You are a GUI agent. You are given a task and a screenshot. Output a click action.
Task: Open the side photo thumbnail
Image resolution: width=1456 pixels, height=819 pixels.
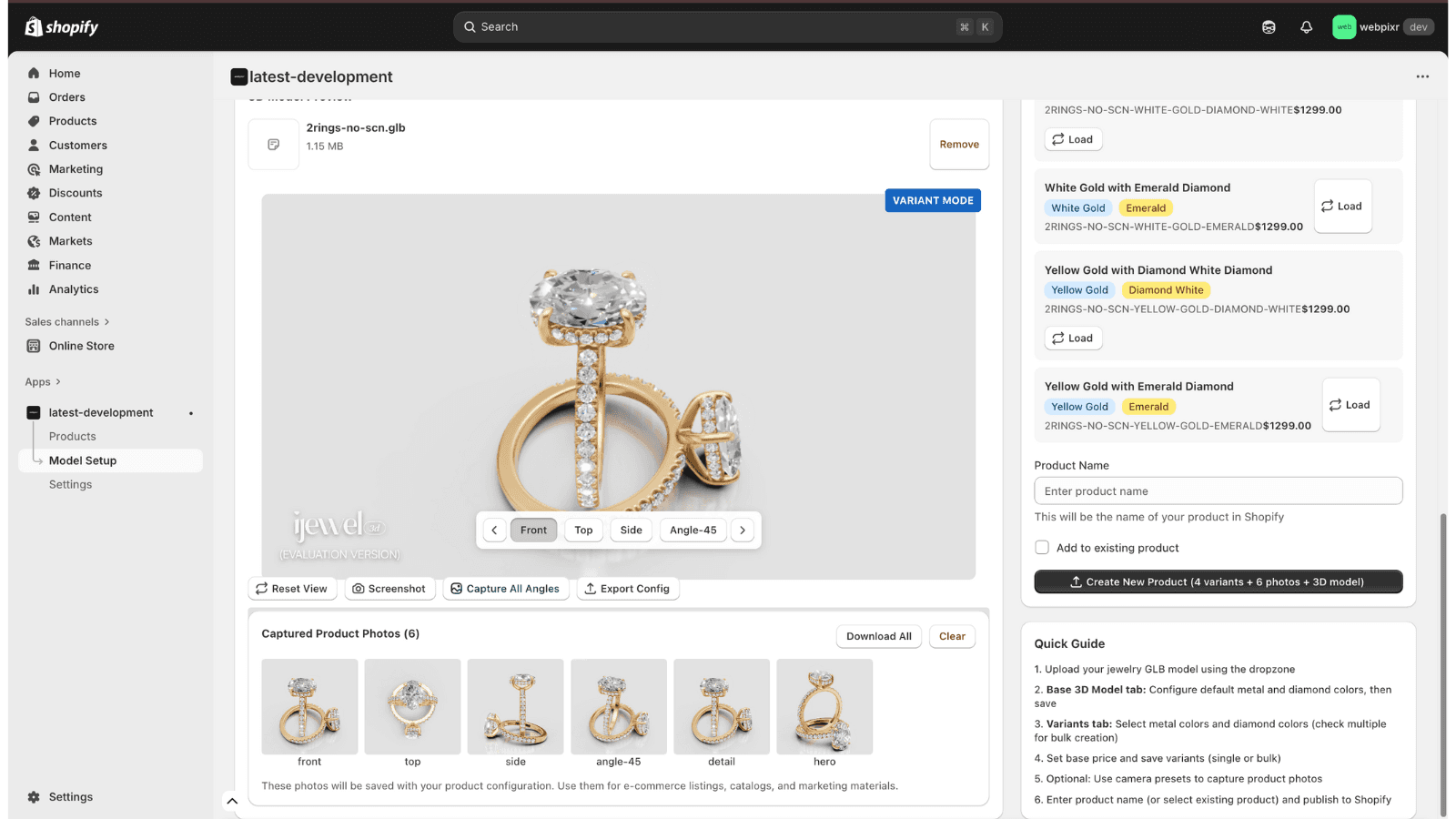tap(515, 707)
